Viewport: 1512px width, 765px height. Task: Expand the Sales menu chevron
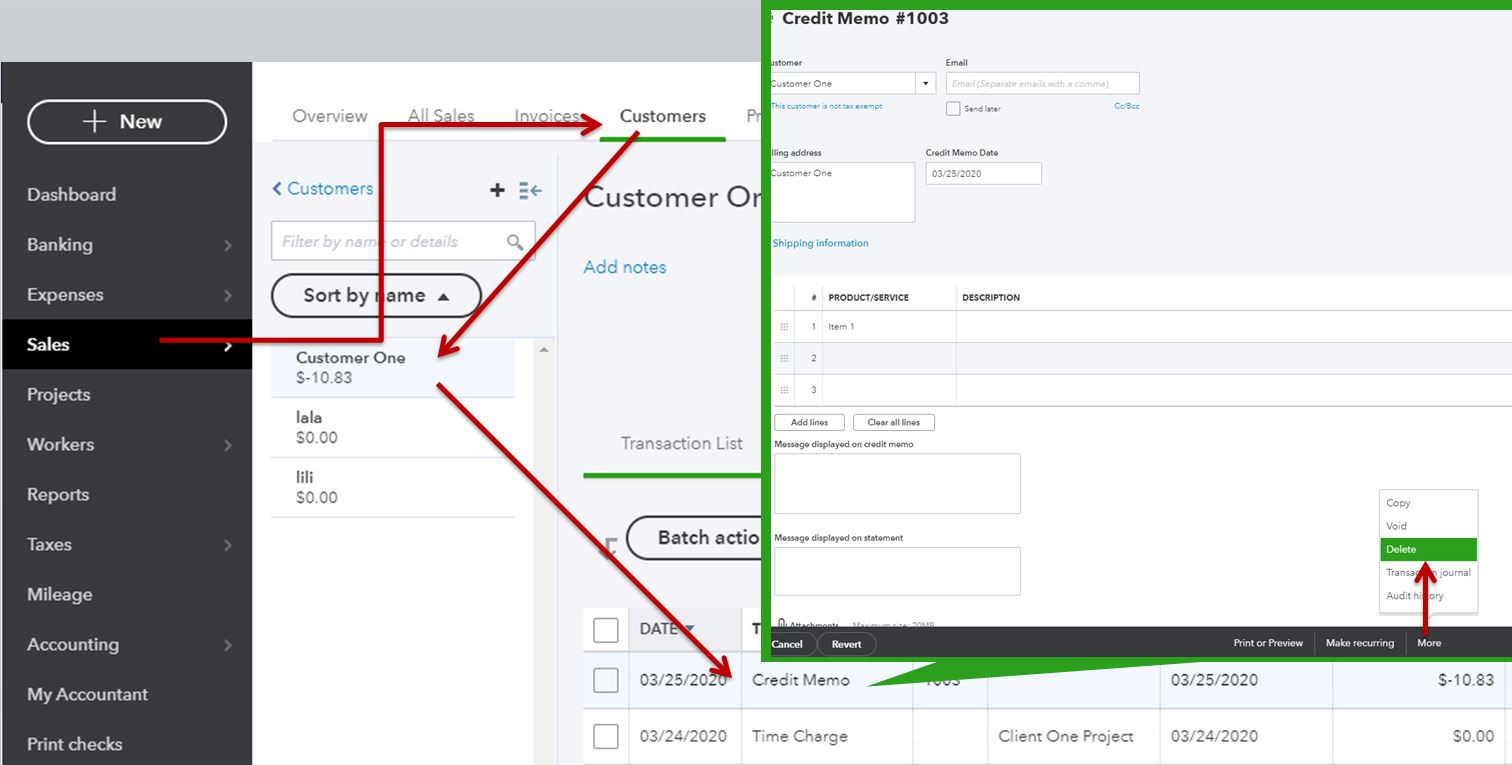[228, 345]
